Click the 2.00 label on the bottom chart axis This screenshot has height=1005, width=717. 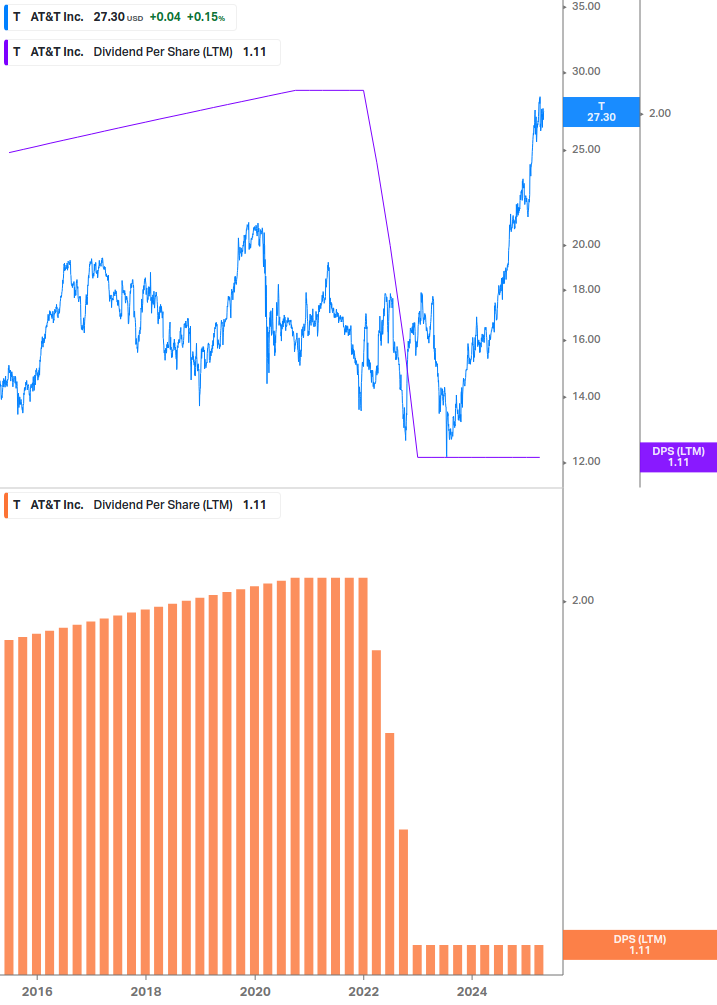tap(582, 601)
